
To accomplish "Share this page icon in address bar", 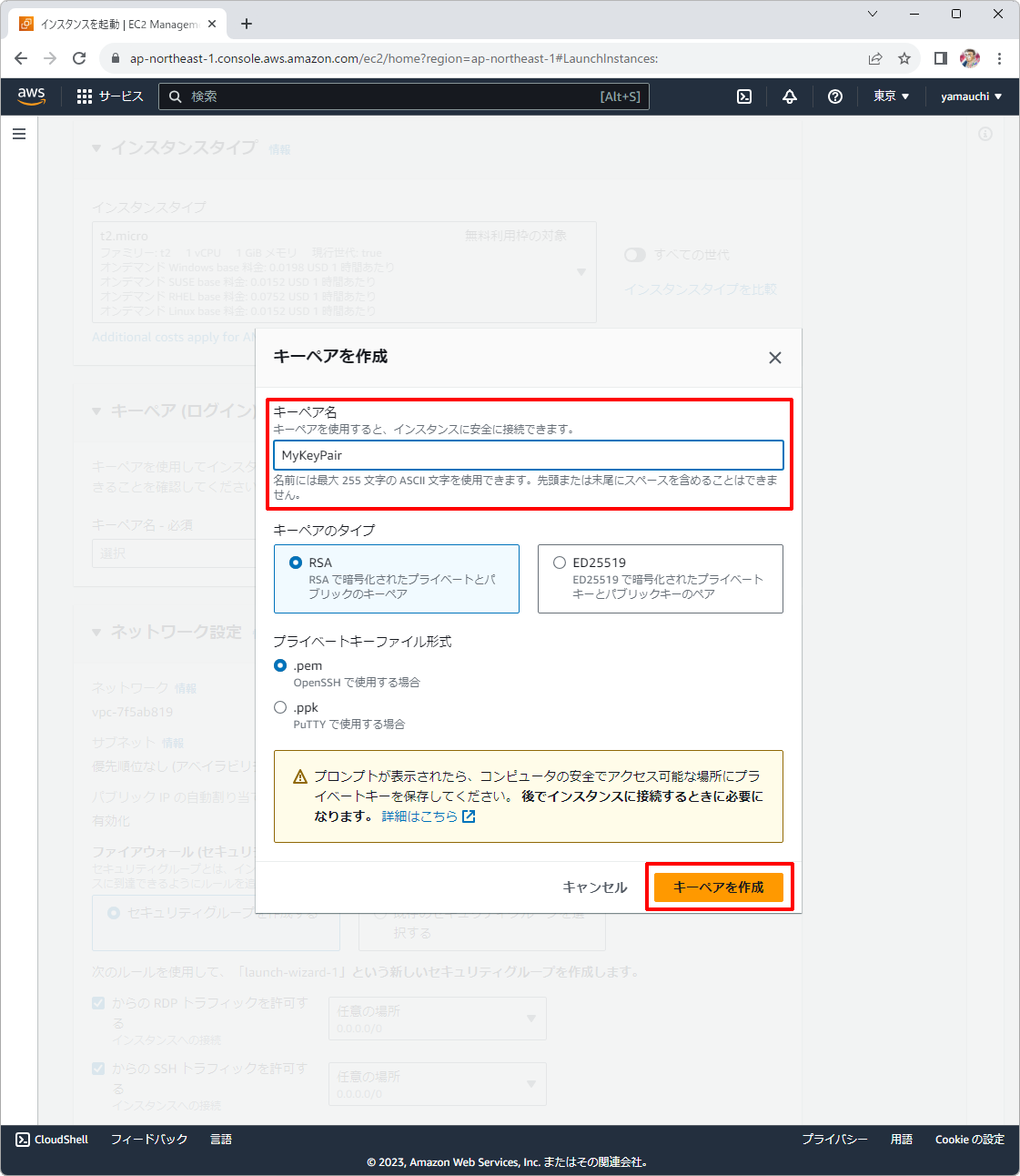I will click(x=875, y=58).
